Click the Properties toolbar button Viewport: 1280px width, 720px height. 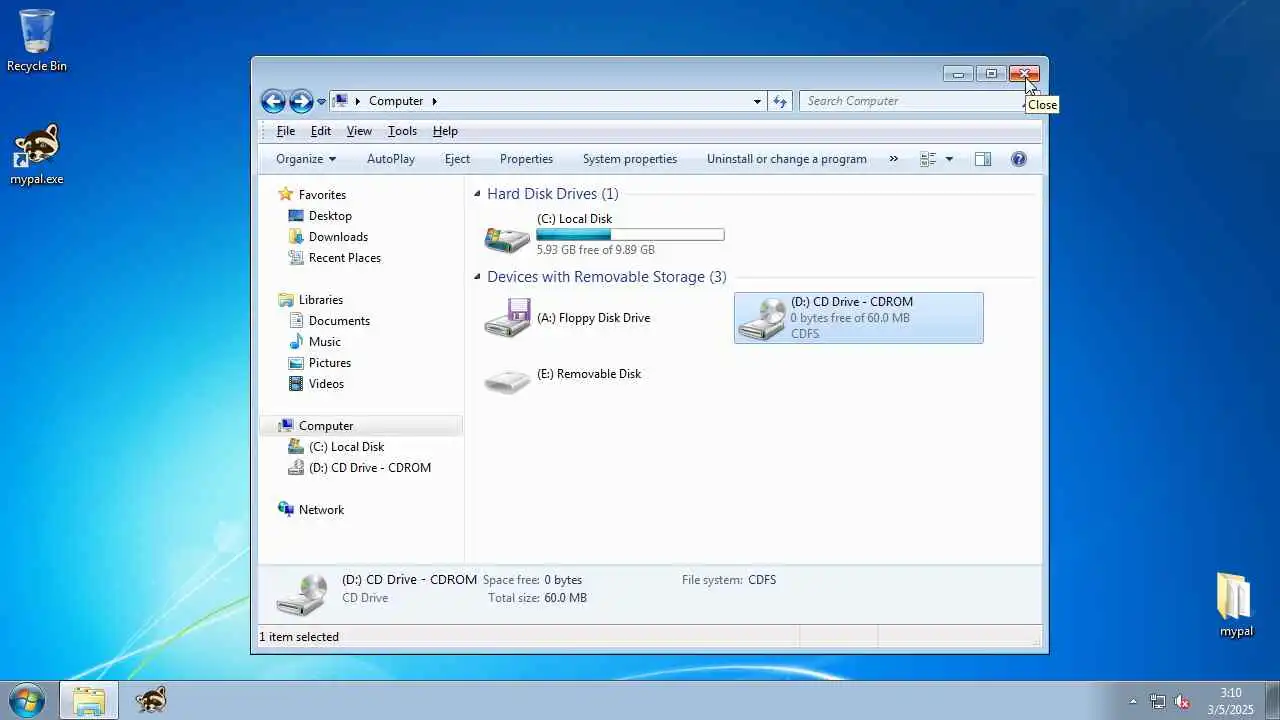[526, 159]
